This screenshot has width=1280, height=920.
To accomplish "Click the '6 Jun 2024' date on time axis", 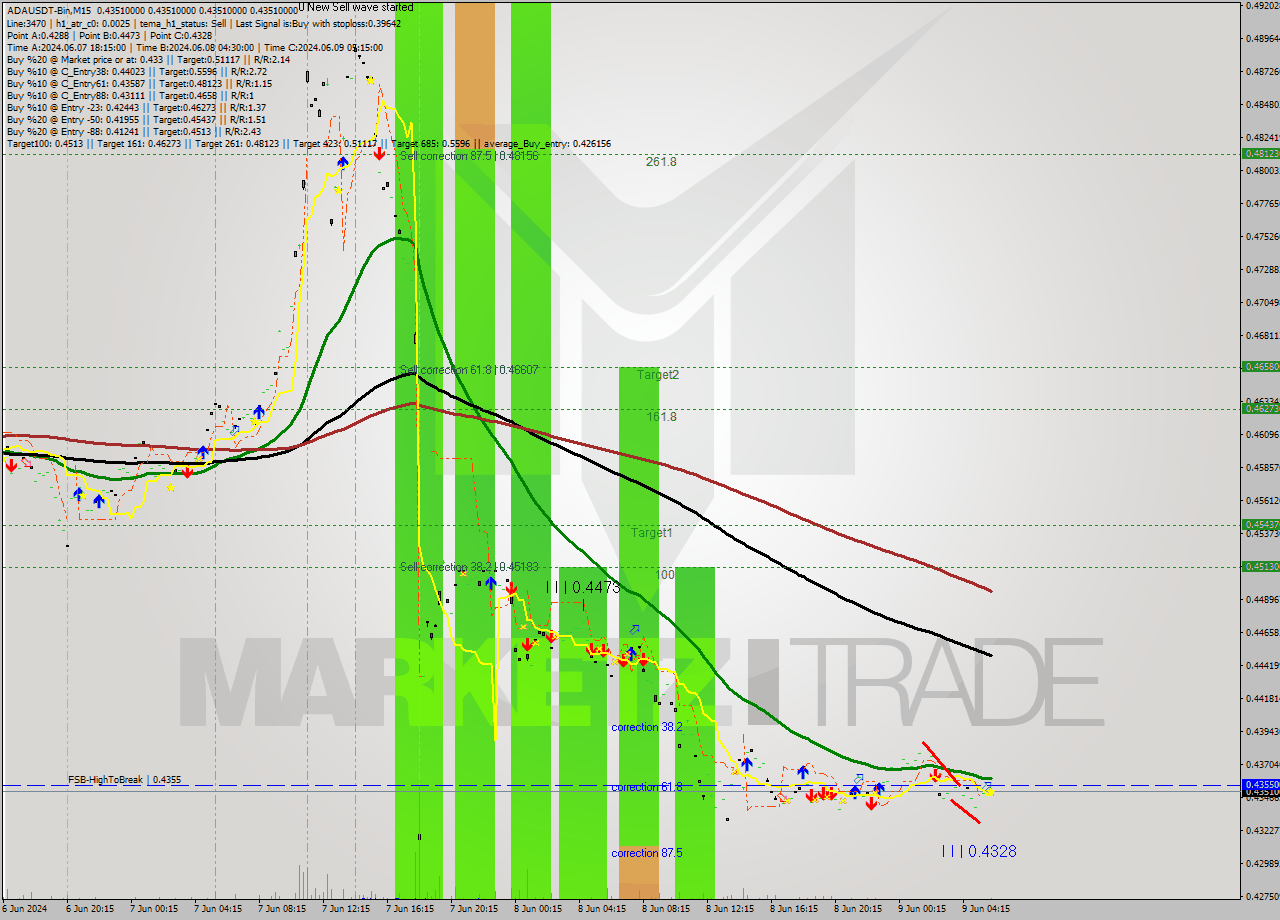I will [24, 909].
